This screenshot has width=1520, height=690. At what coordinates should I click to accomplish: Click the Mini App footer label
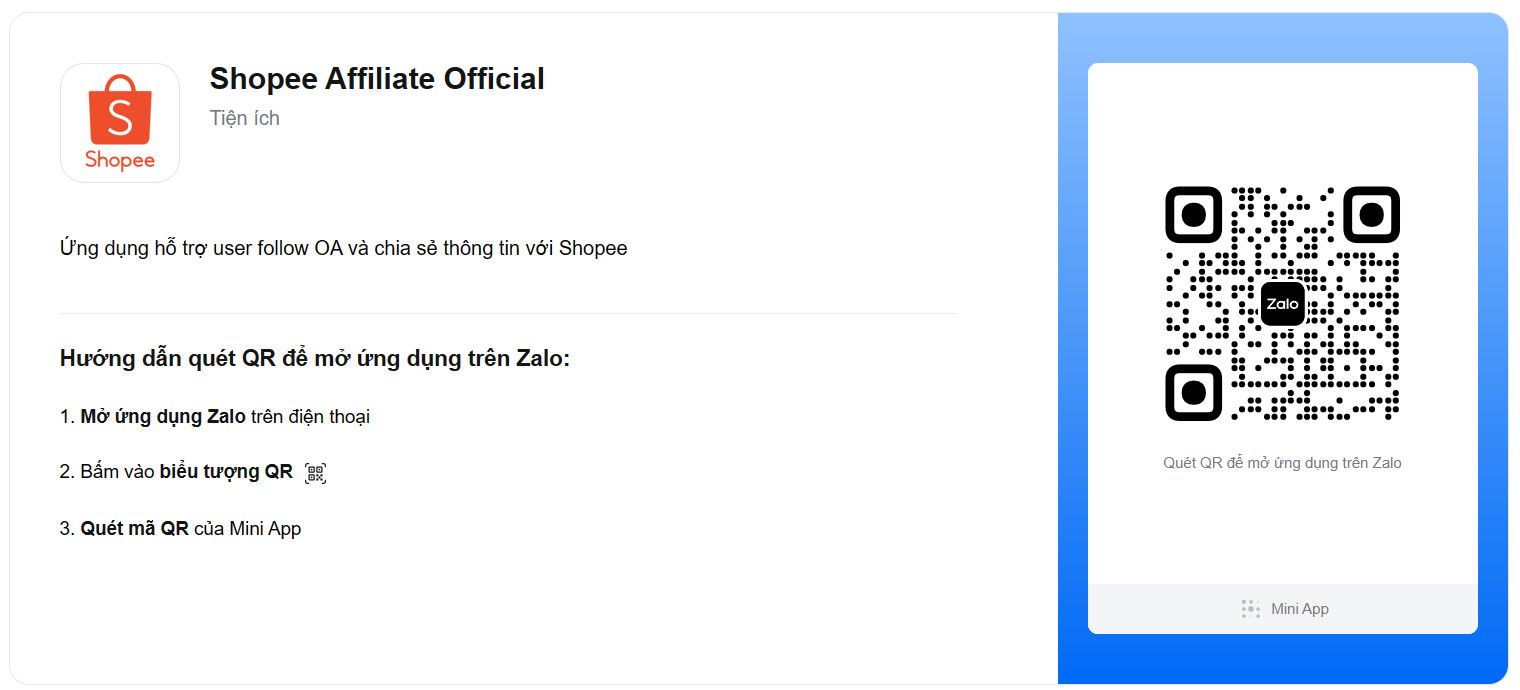tap(1300, 609)
